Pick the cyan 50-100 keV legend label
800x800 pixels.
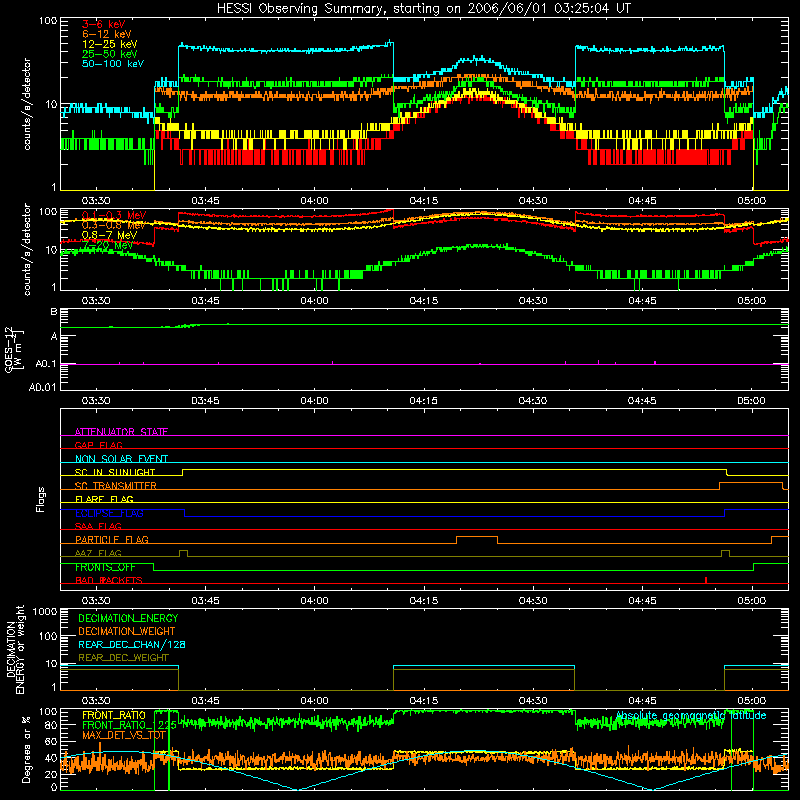click(113, 64)
